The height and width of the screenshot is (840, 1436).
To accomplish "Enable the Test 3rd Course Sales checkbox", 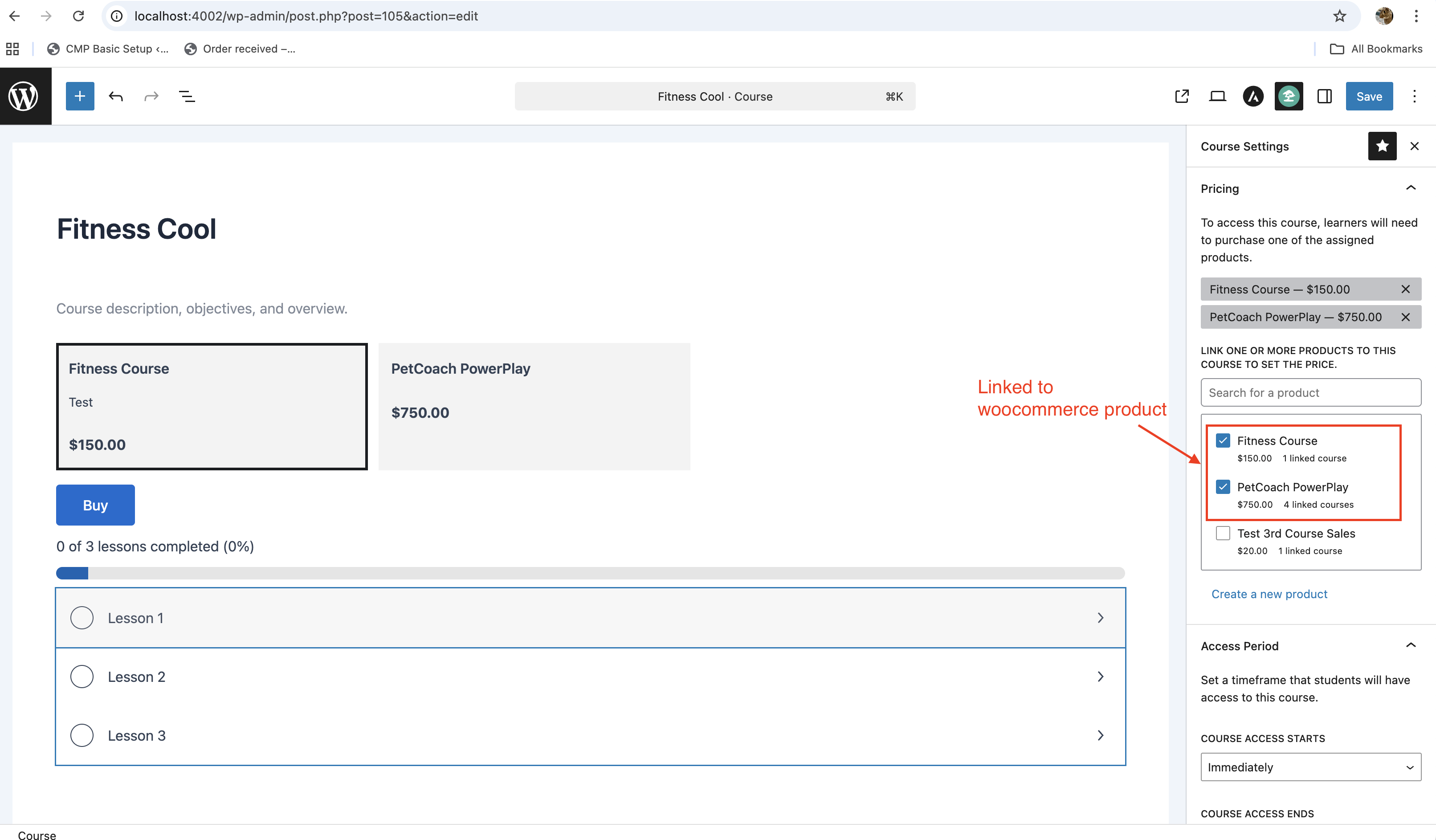I will click(1223, 533).
